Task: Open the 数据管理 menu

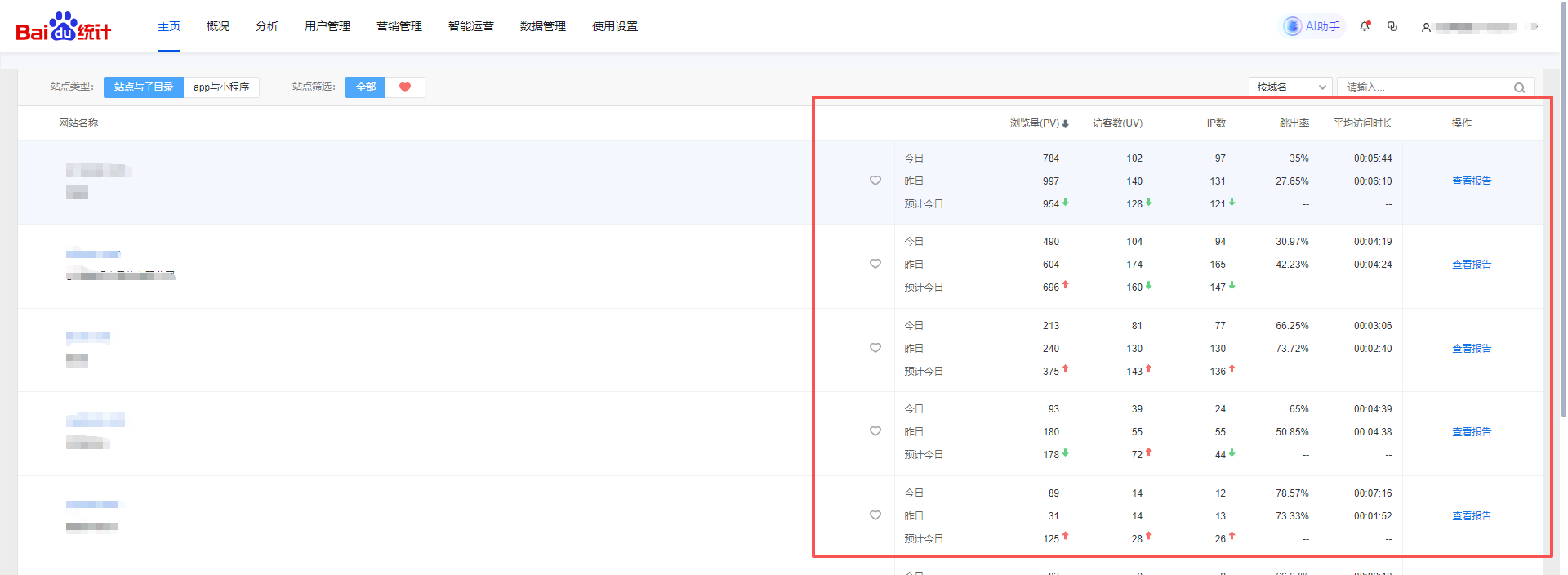Action: 543,26
